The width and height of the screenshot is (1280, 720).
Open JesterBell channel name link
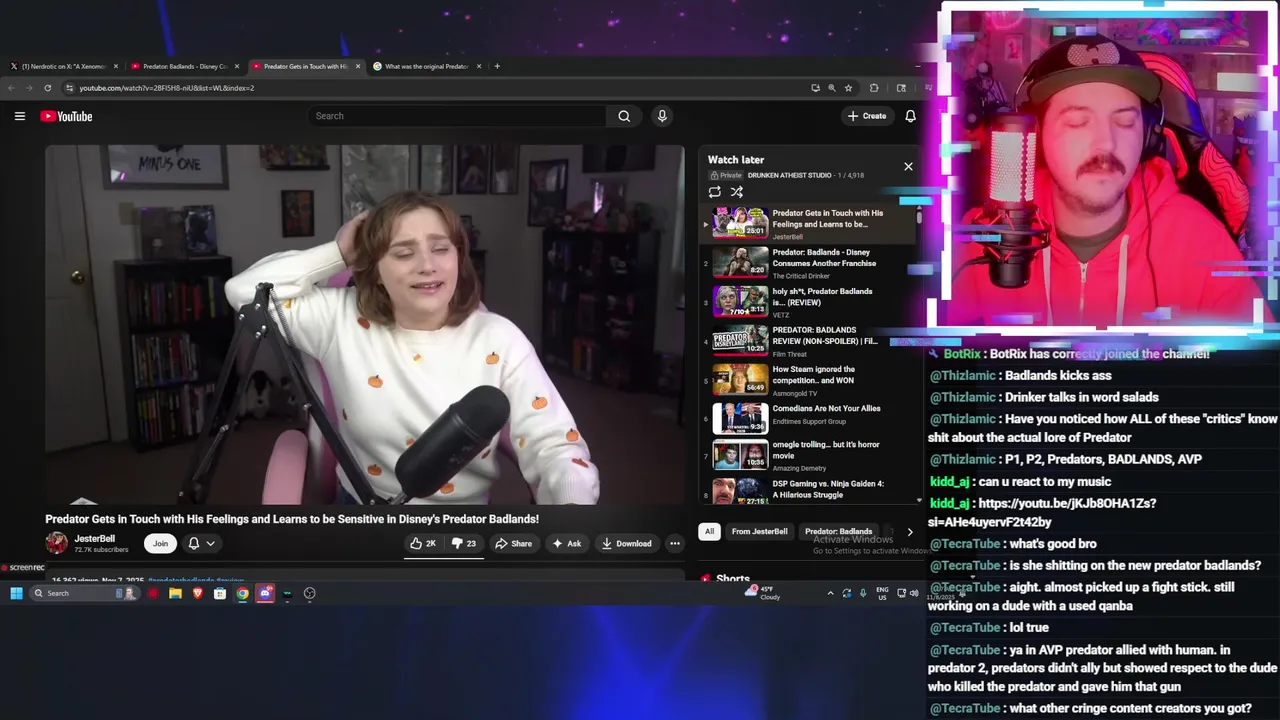point(95,539)
